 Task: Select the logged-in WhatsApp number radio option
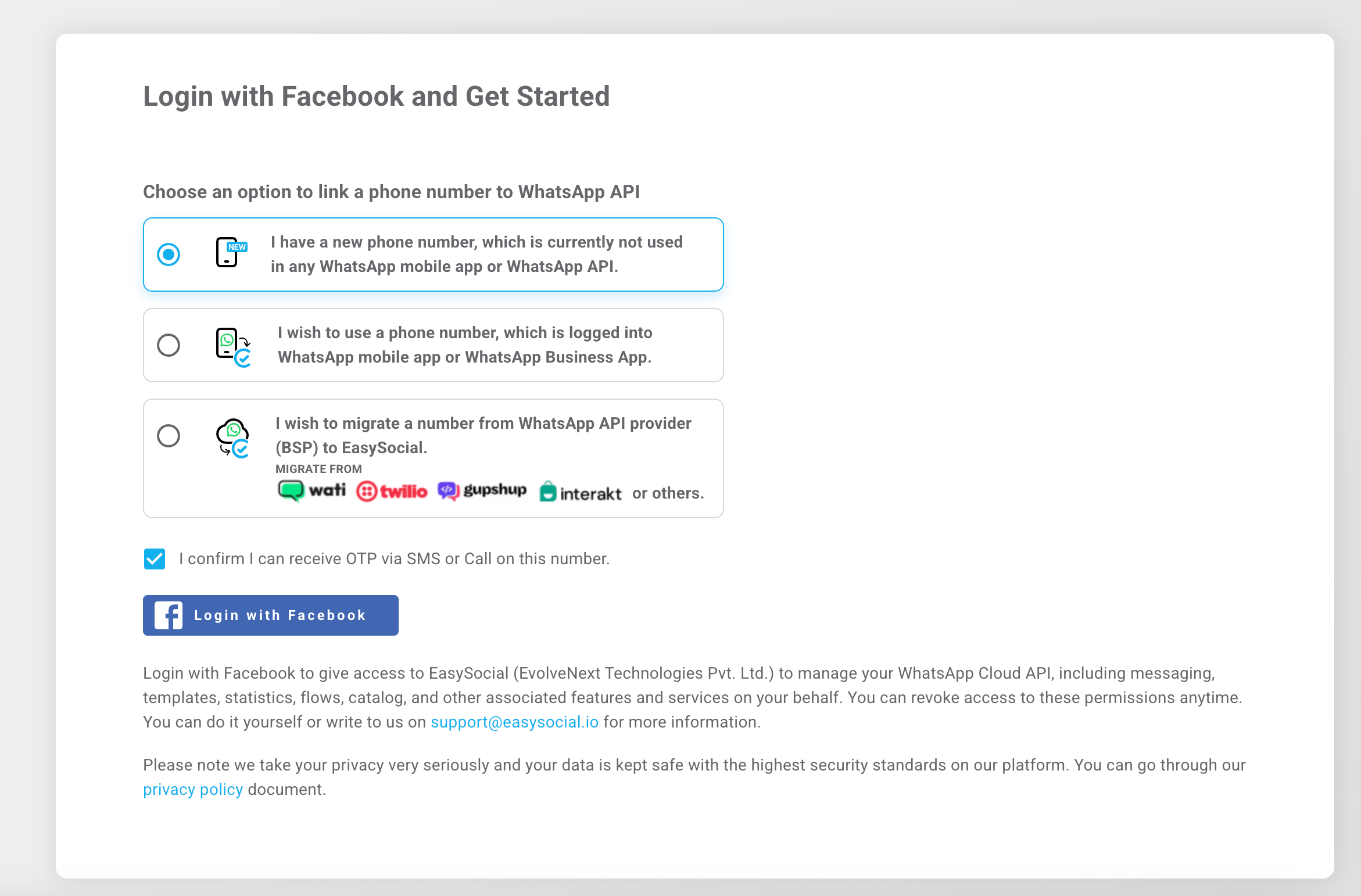(169, 345)
